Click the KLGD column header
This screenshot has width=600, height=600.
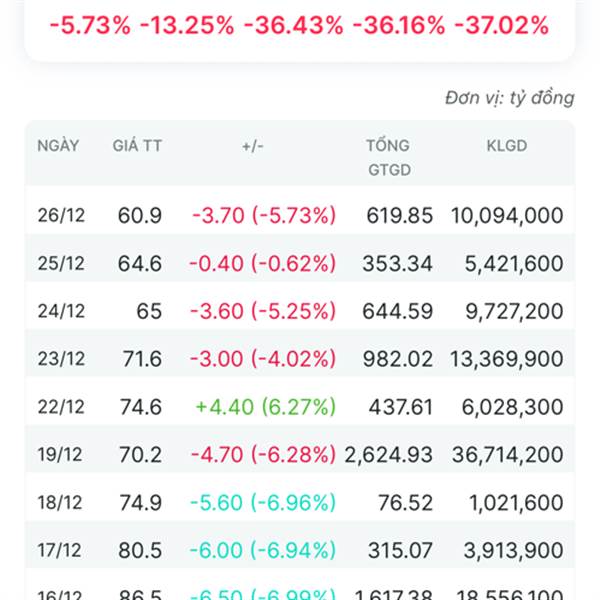coord(507,146)
